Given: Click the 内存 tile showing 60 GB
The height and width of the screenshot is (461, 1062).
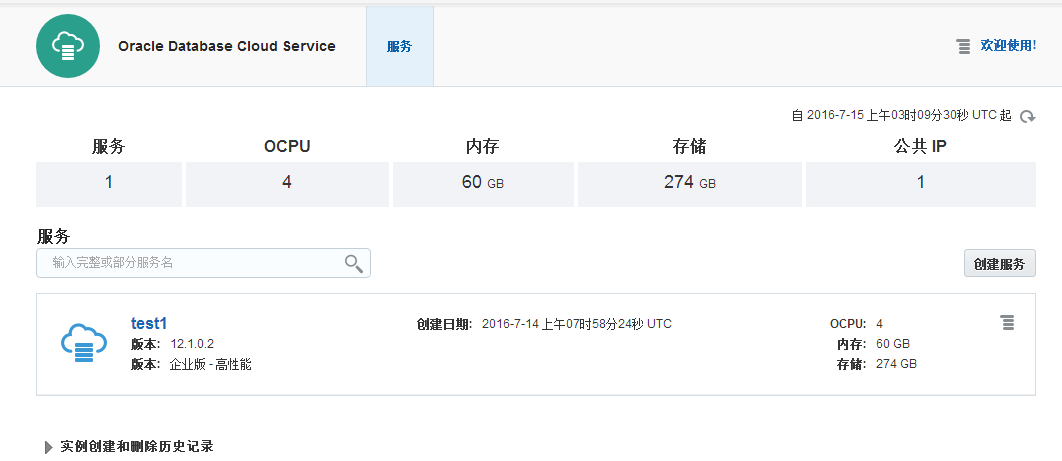Looking at the screenshot, I should (483, 183).
